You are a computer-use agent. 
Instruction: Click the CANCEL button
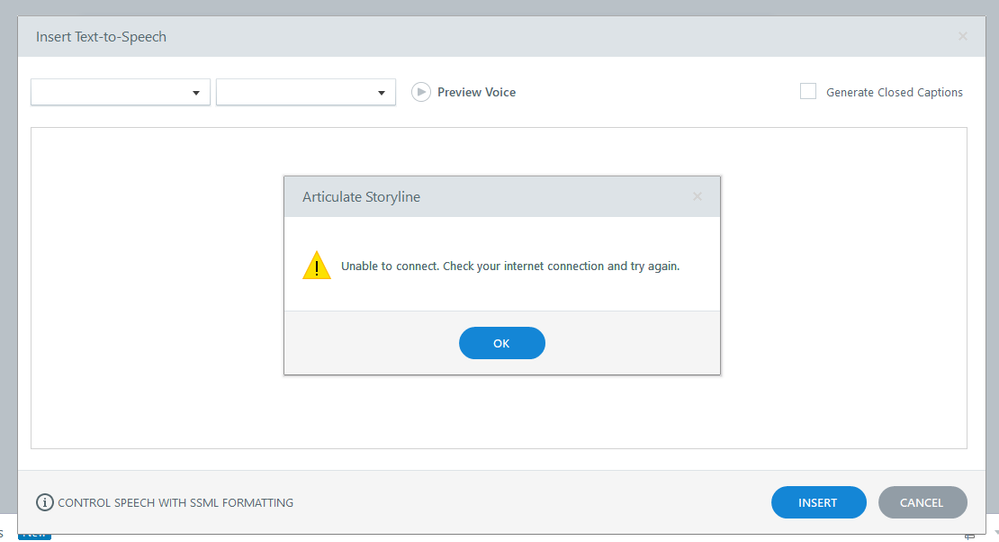tap(922, 503)
